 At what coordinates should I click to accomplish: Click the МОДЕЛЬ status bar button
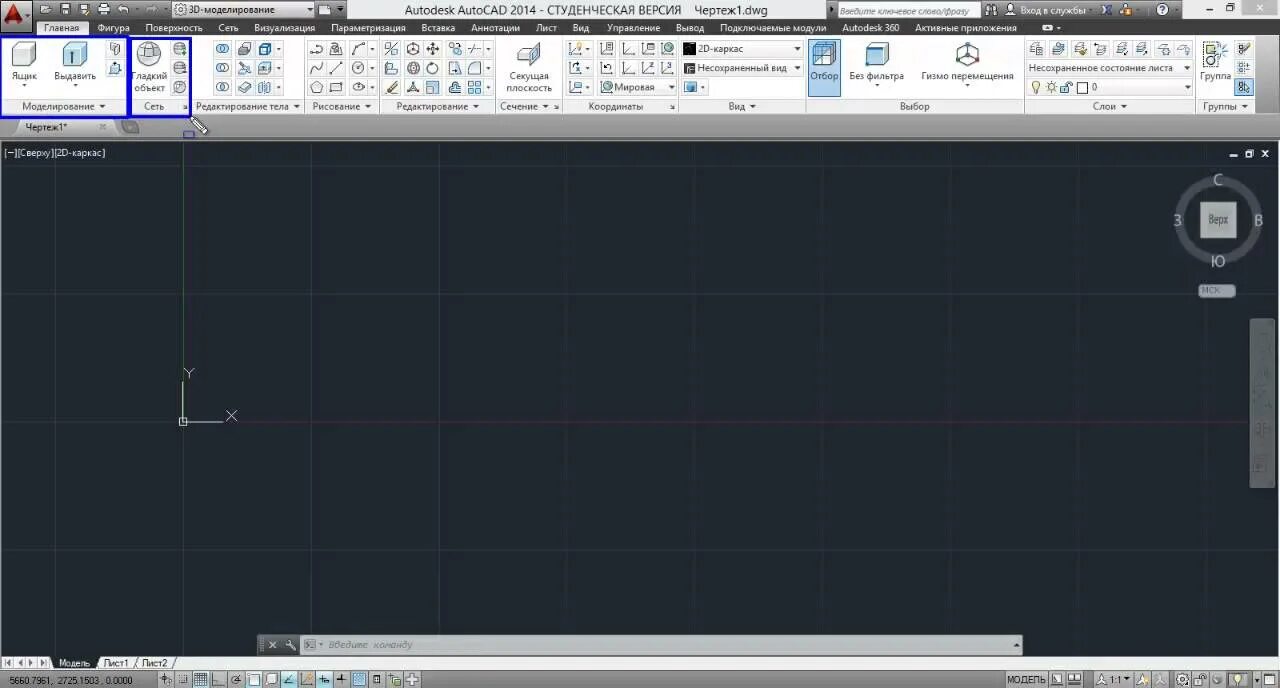click(1026, 680)
